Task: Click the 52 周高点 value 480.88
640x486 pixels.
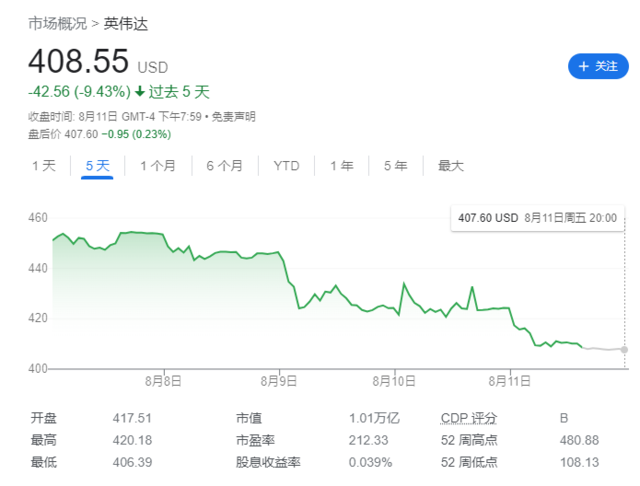Action: click(x=579, y=440)
